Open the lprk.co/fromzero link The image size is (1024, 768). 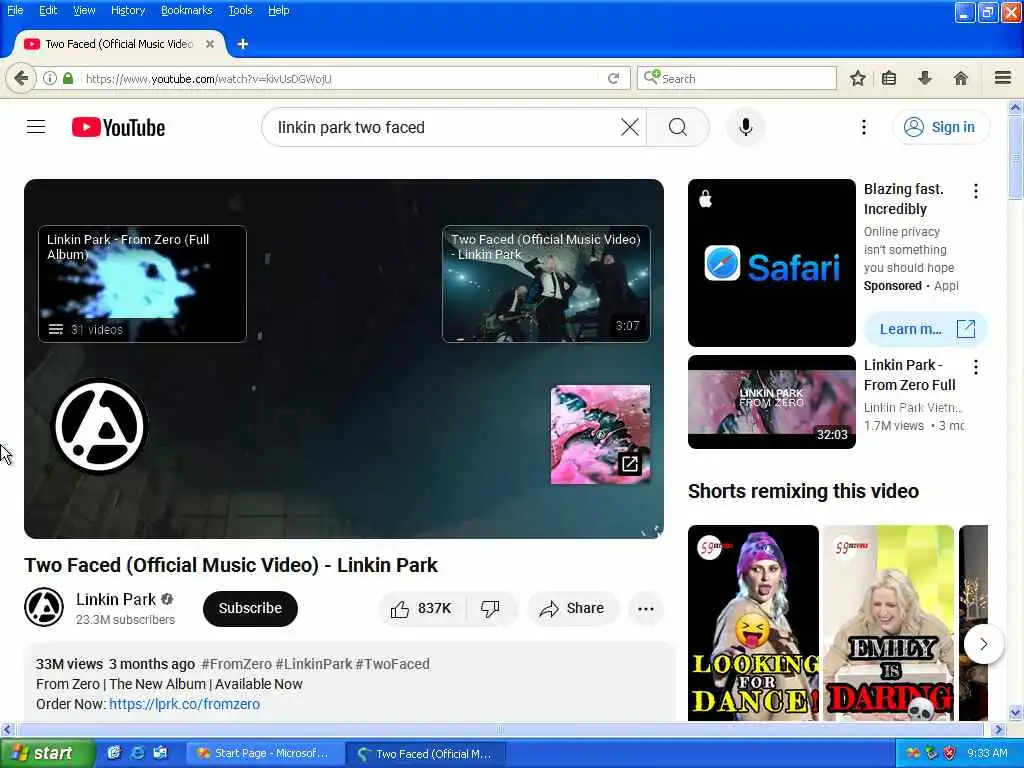click(x=184, y=704)
